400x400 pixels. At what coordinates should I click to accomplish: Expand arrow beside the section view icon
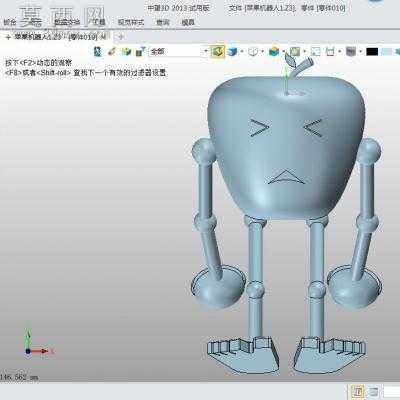coord(339,52)
